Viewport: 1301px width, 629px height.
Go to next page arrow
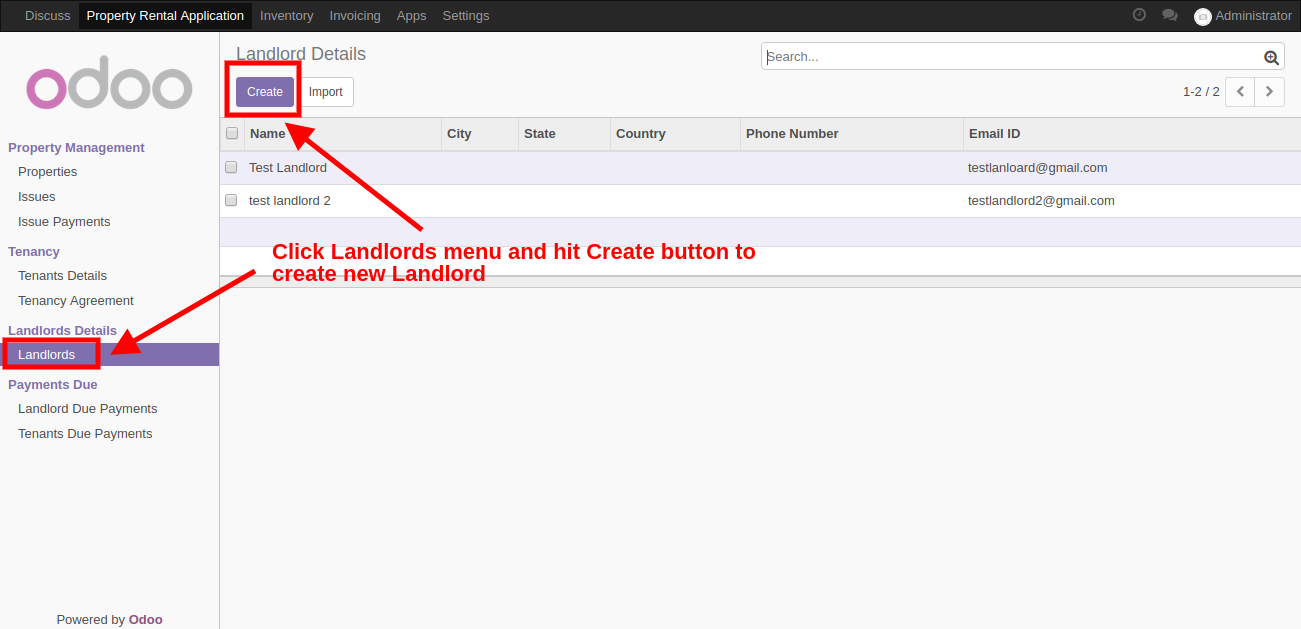1270,91
